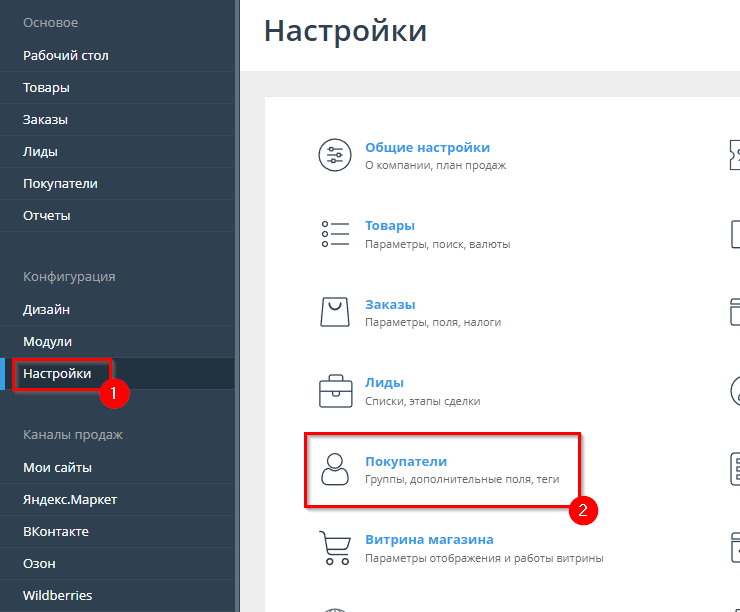Click the shopping cart icon for Витрина магазина
740x612 pixels.
click(x=335, y=548)
